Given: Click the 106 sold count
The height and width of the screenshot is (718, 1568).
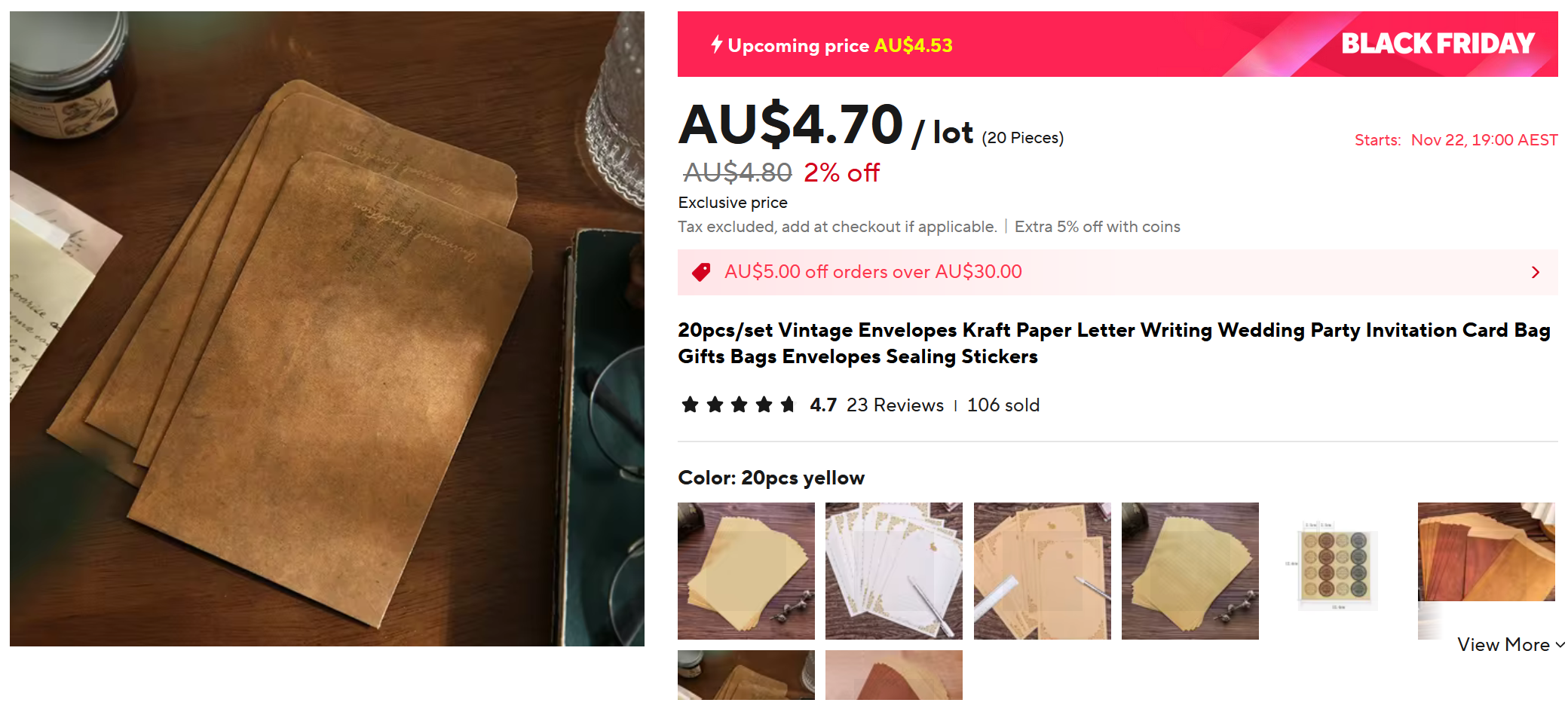Looking at the screenshot, I should pos(1003,405).
